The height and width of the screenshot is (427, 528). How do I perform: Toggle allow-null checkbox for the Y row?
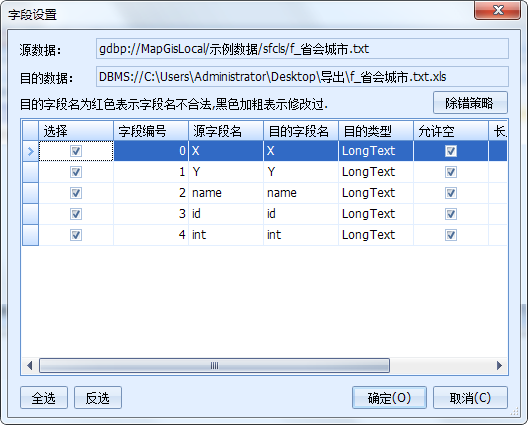point(451,172)
